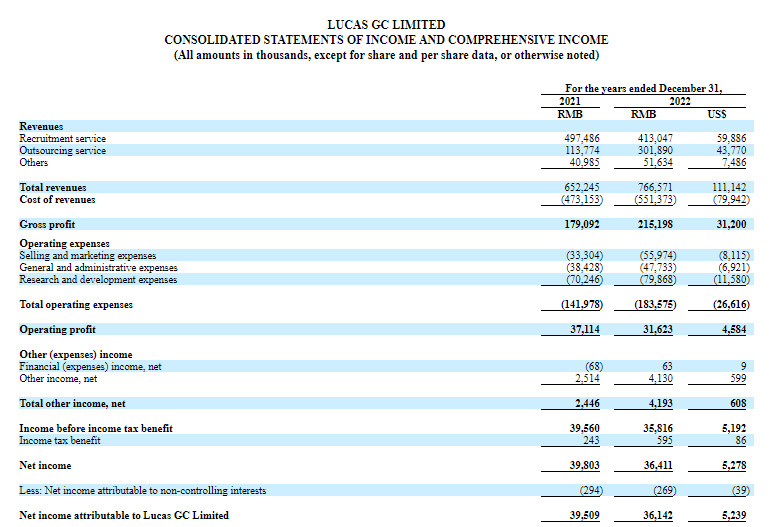
Task: Click the 'Other (expenses) income' section label
Action: pos(76,355)
